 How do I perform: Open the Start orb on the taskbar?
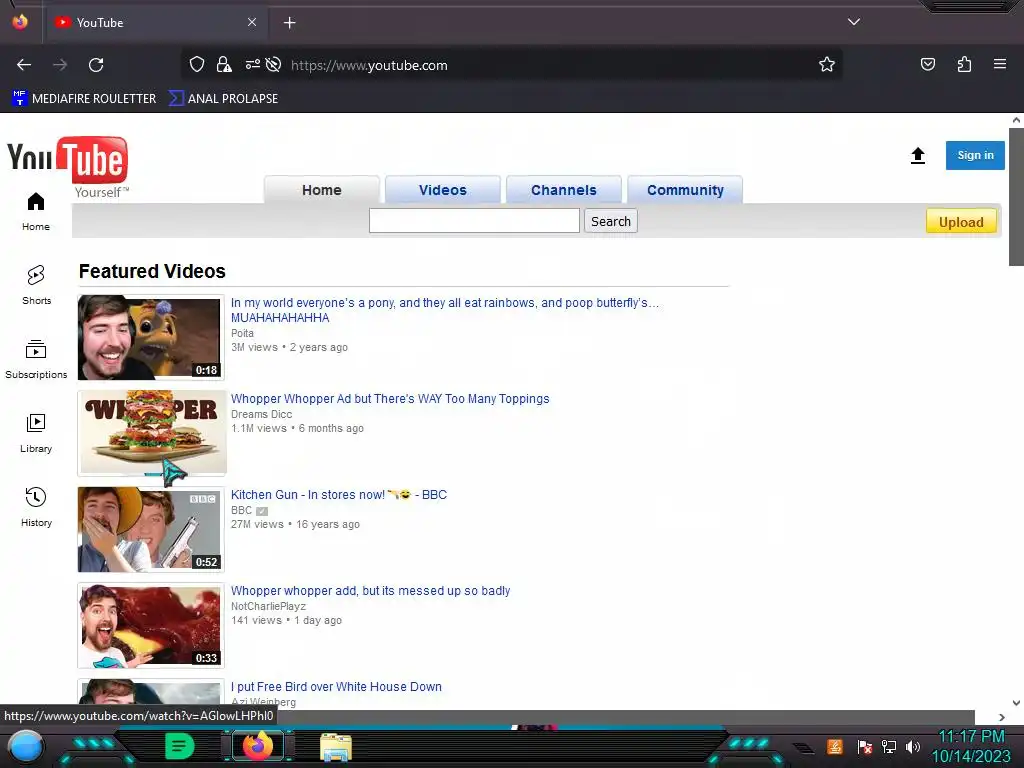(26, 746)
